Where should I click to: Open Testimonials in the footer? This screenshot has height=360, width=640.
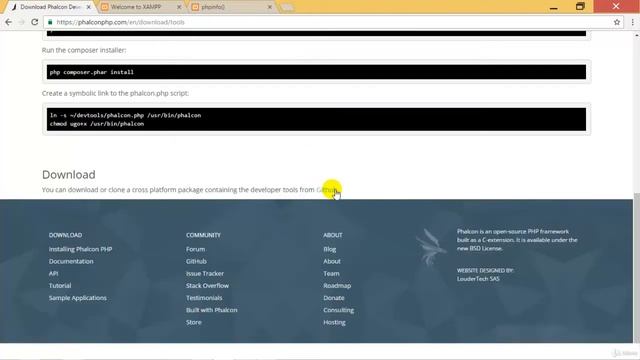204,298
